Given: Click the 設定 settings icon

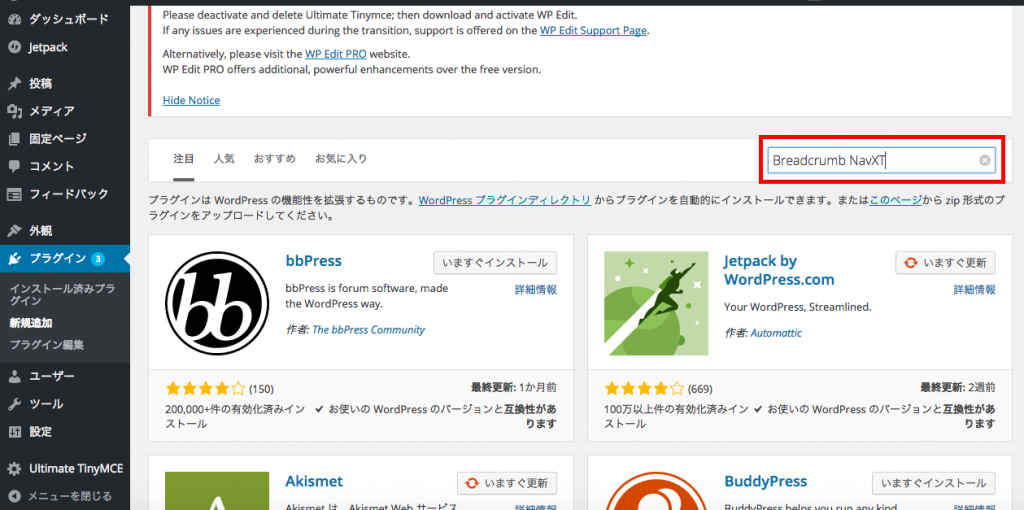Looking at the screenshot, I should point(14,432).
